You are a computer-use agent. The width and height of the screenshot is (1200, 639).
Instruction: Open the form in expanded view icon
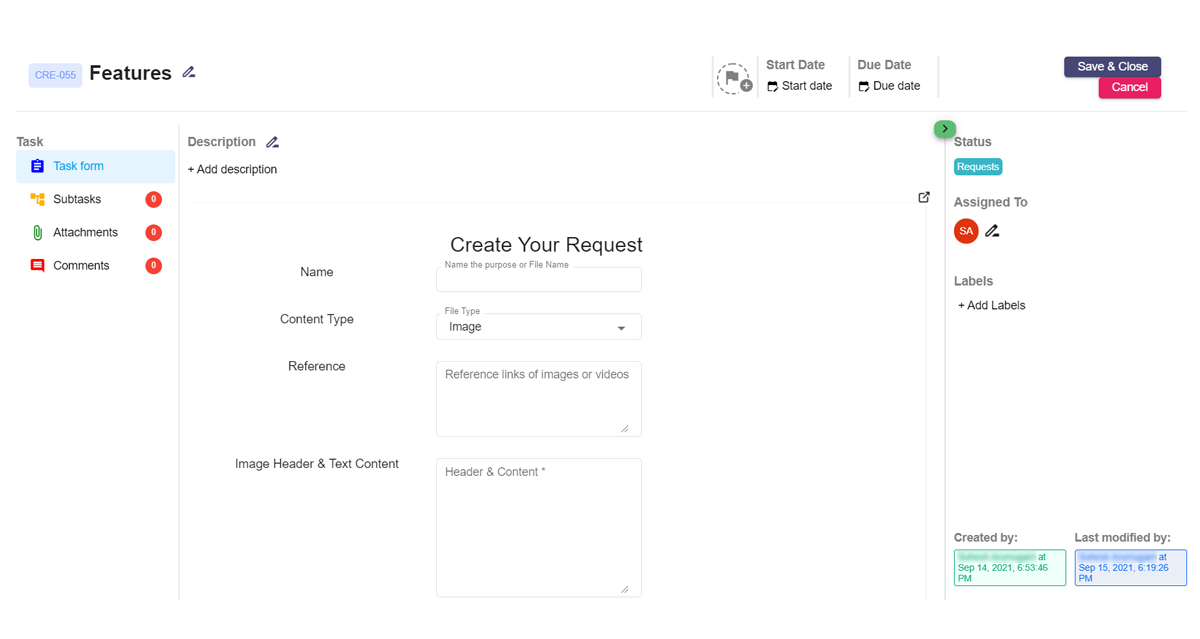click(x=923, y=197)
